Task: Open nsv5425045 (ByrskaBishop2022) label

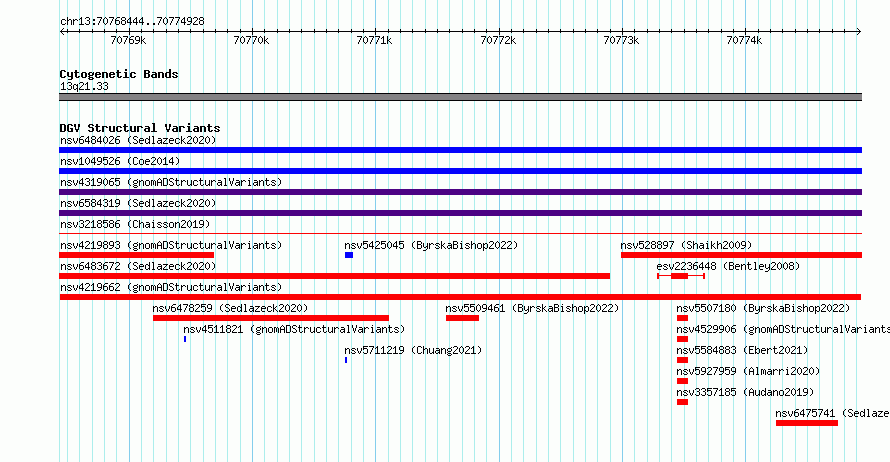Action: [431, 245]
